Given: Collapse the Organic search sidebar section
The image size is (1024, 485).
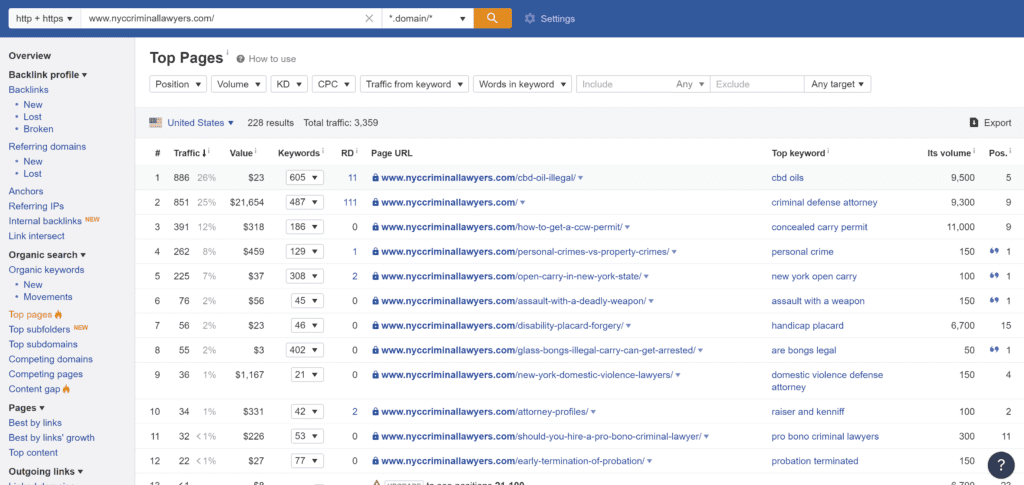Looking at the screenshot, I should (x=47, y=255).
